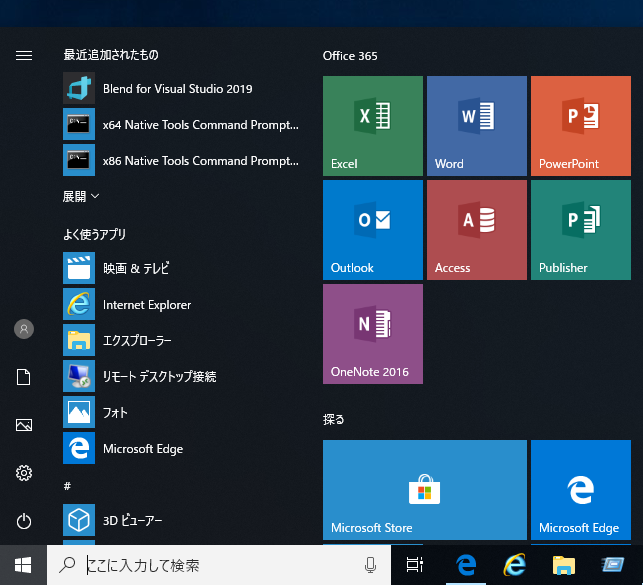This screenshot has width=643, height=585.
Task: Click the Windows Start button
Action: click(23, 565)
